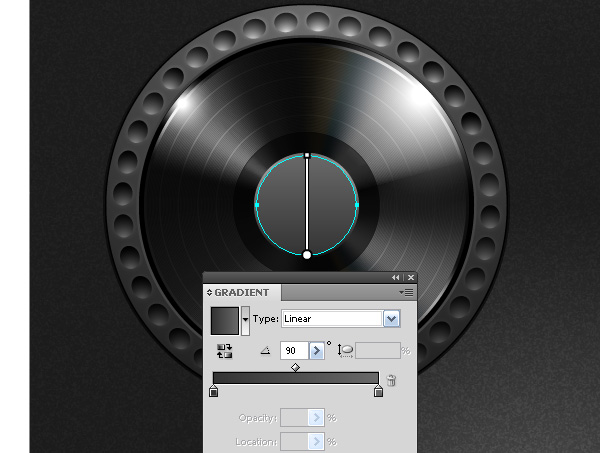
Task: Select the right gradient color stop
Action: click(378, 391)
